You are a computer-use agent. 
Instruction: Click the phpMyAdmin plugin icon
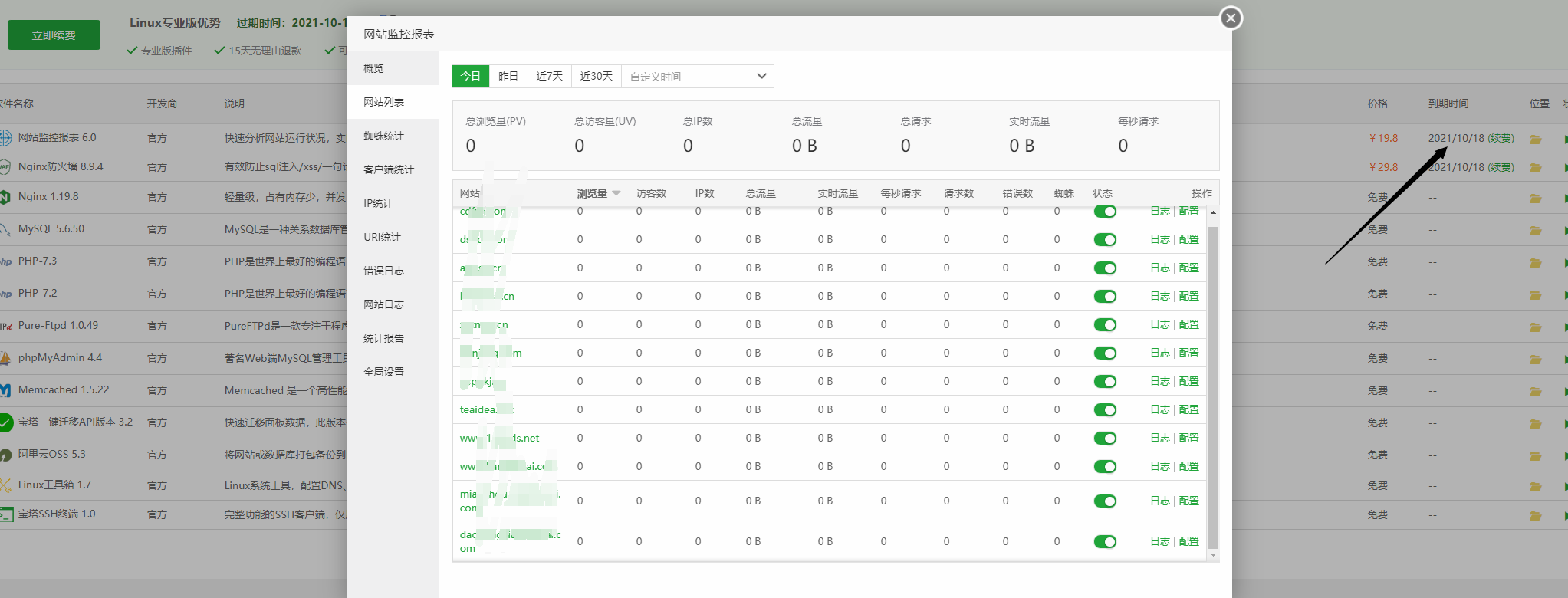pyautogui.click(x=5, y=358)
